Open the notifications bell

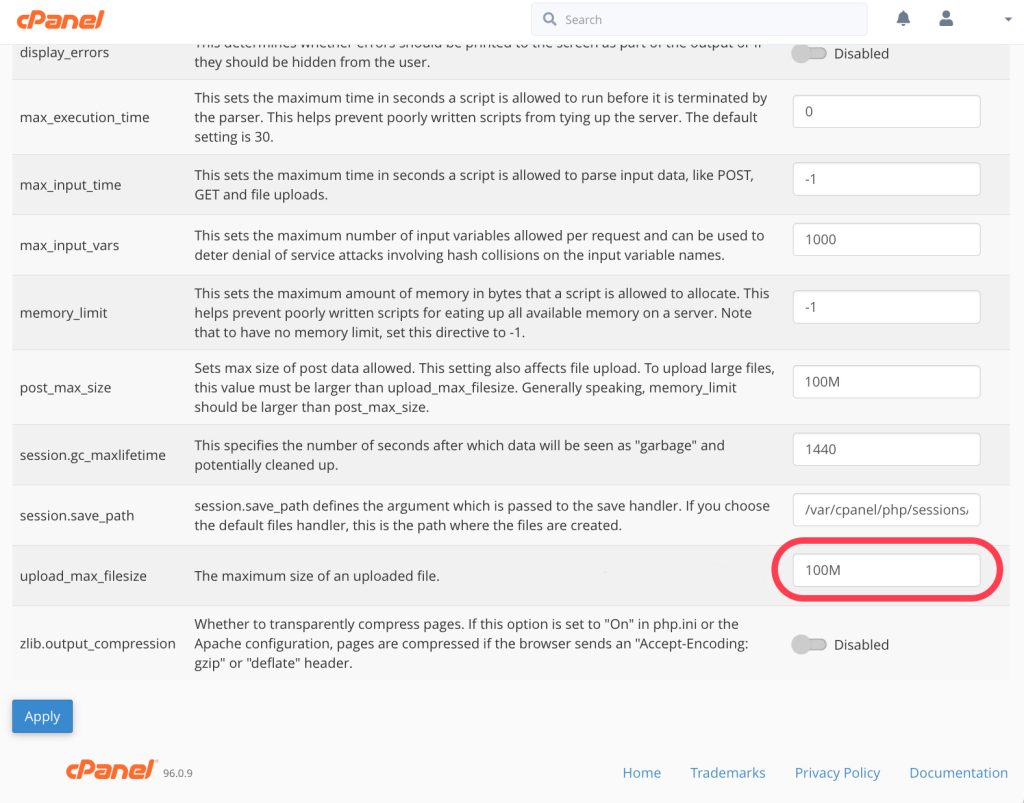coord(904,19)
